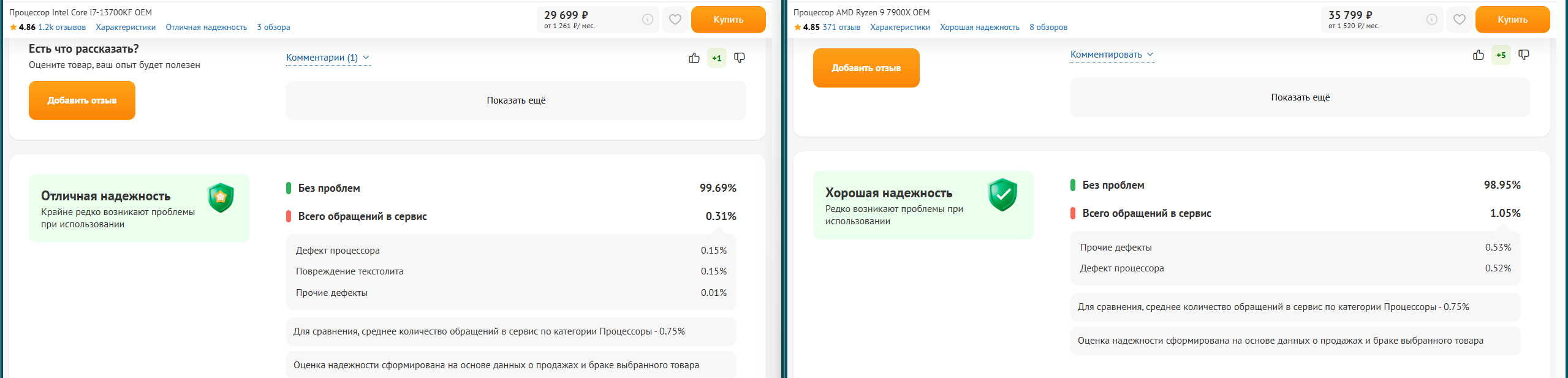This screenshot has height=378, width=1568.
Task: Open 8 обзоров link
Action: pyautogui.click(x=1048, y=27)
